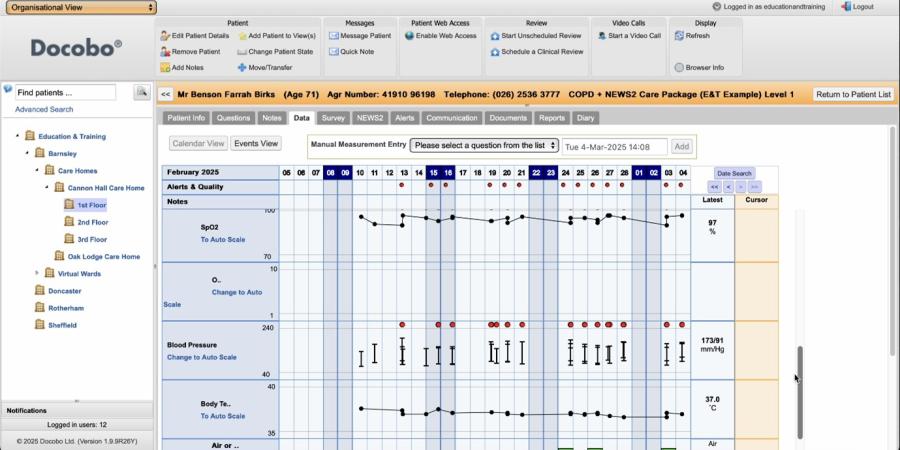Click the chart vertical scrollbar thumb

pyautogui.click(x=800, y=393)
